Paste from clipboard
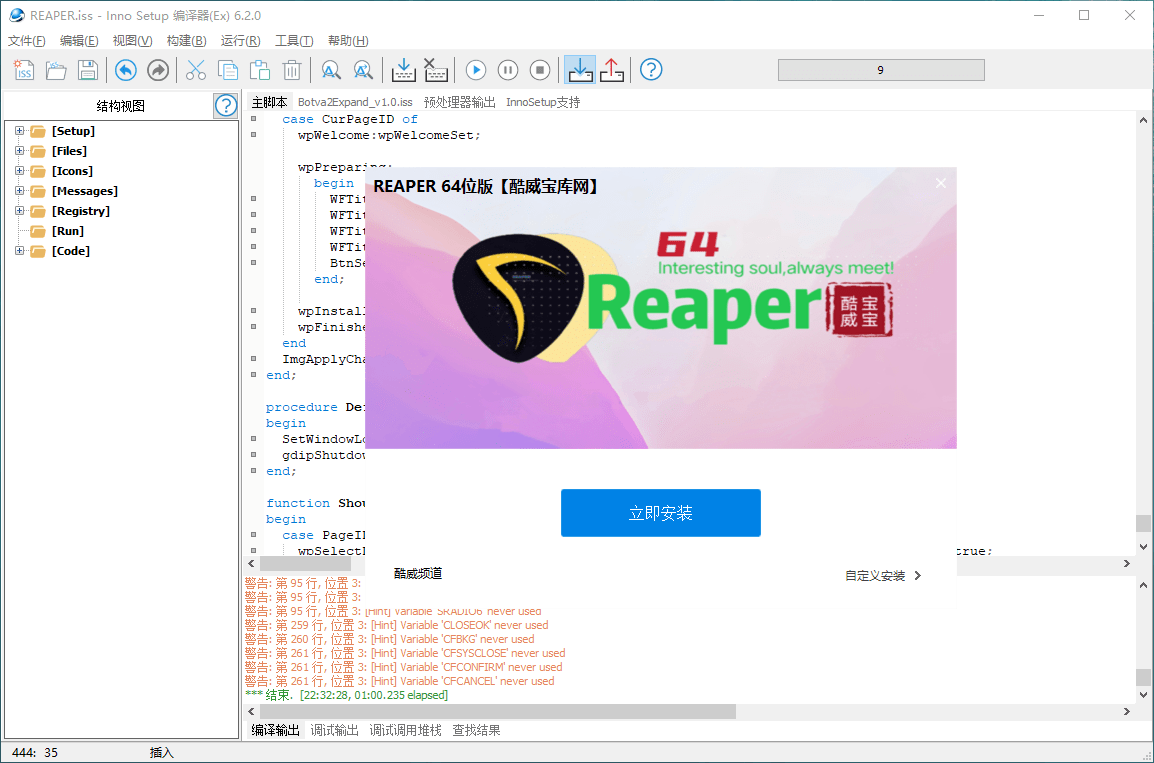This screenshot has width=1154, height=763. click(x=260, y=70)
